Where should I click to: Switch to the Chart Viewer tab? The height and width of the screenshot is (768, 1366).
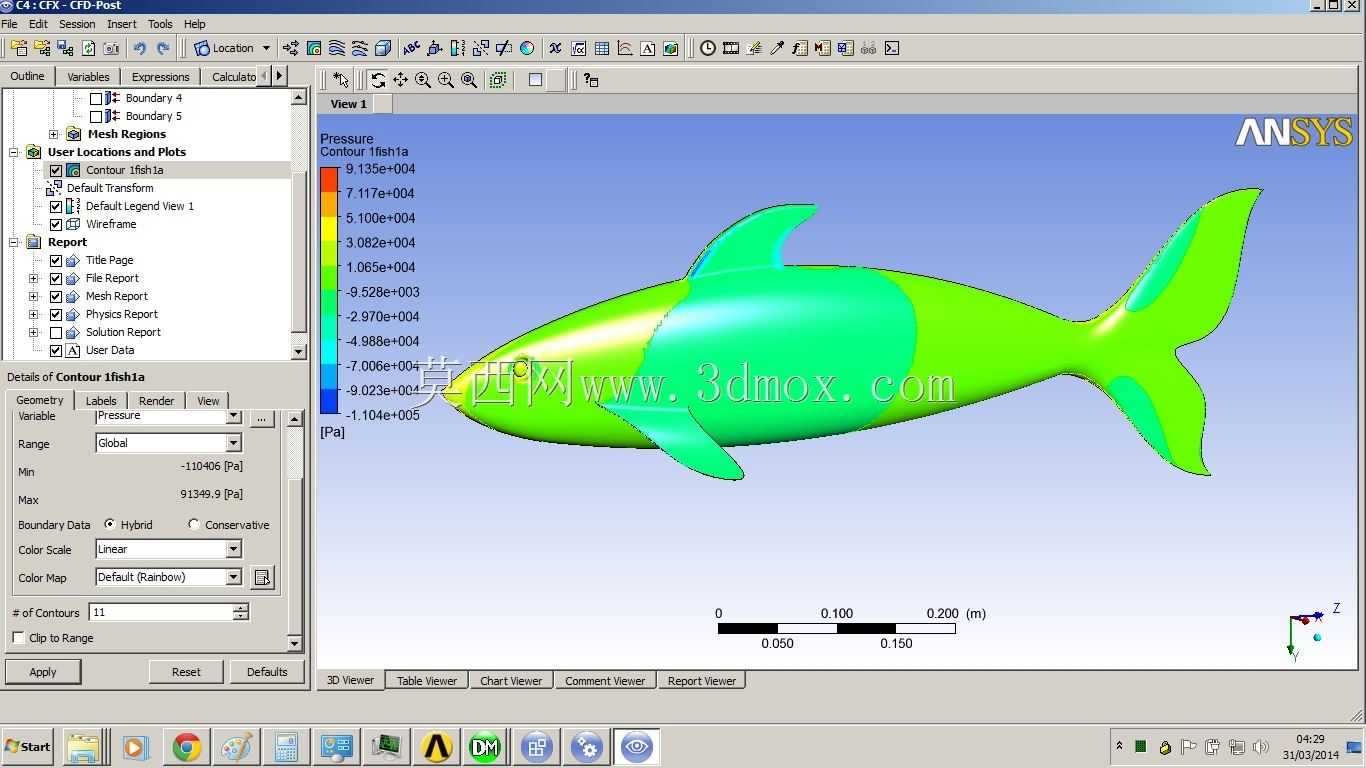(511, 681)
